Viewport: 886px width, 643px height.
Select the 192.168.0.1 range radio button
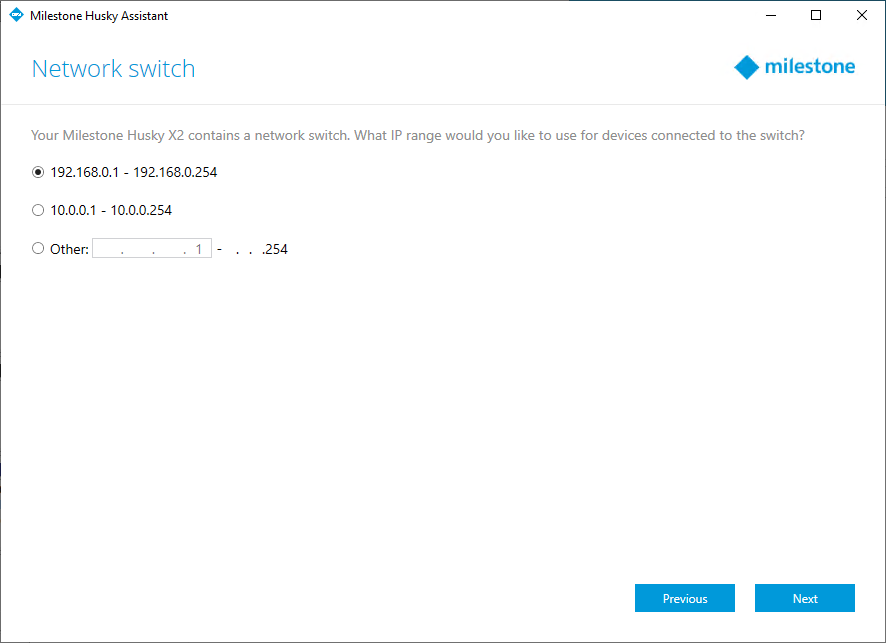38,172
